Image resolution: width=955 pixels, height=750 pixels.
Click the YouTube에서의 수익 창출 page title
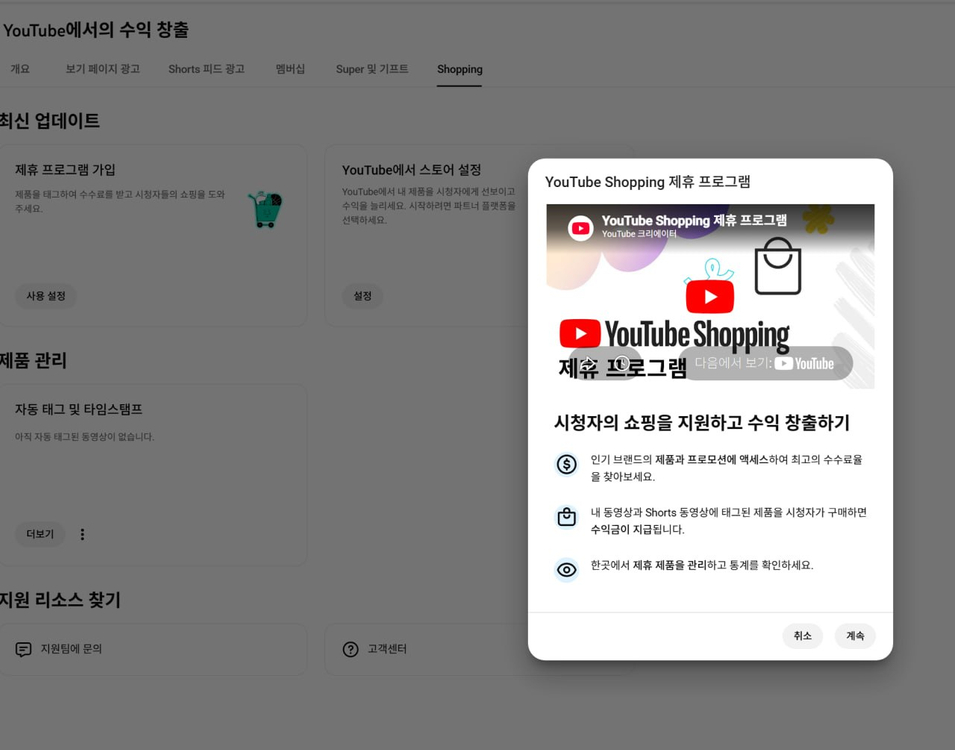(x=96, y=30)
